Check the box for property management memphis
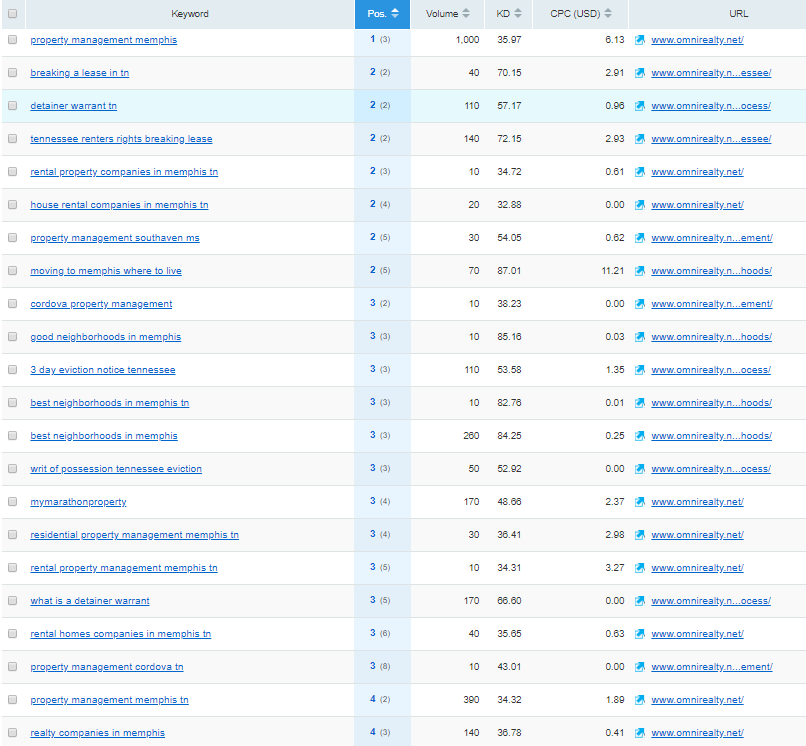The height and width of the screenshot is (746, 806). 12,40
